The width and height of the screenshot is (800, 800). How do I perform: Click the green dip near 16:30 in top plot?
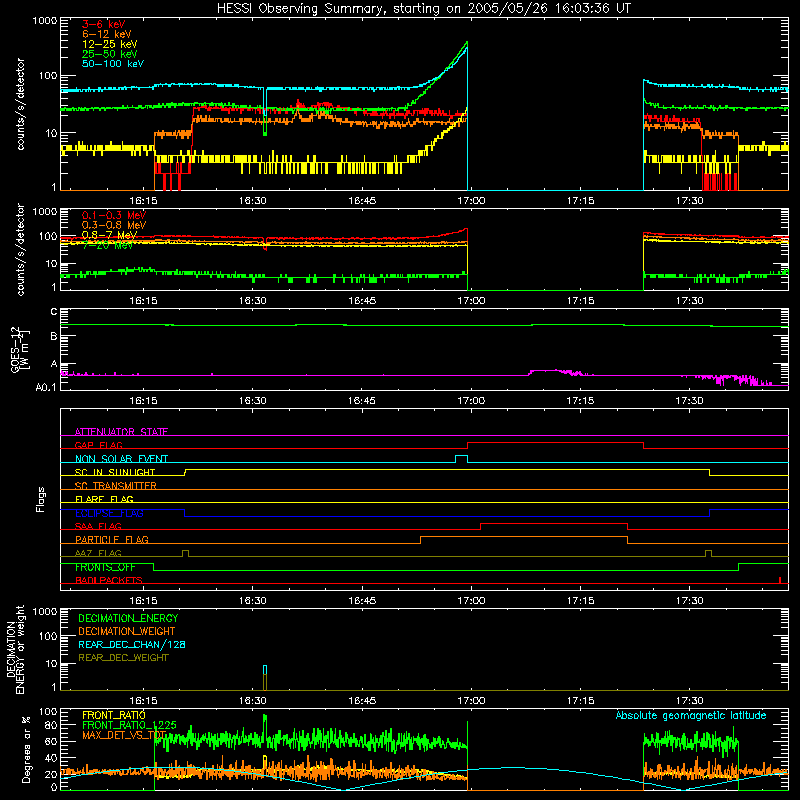(265, 129)
